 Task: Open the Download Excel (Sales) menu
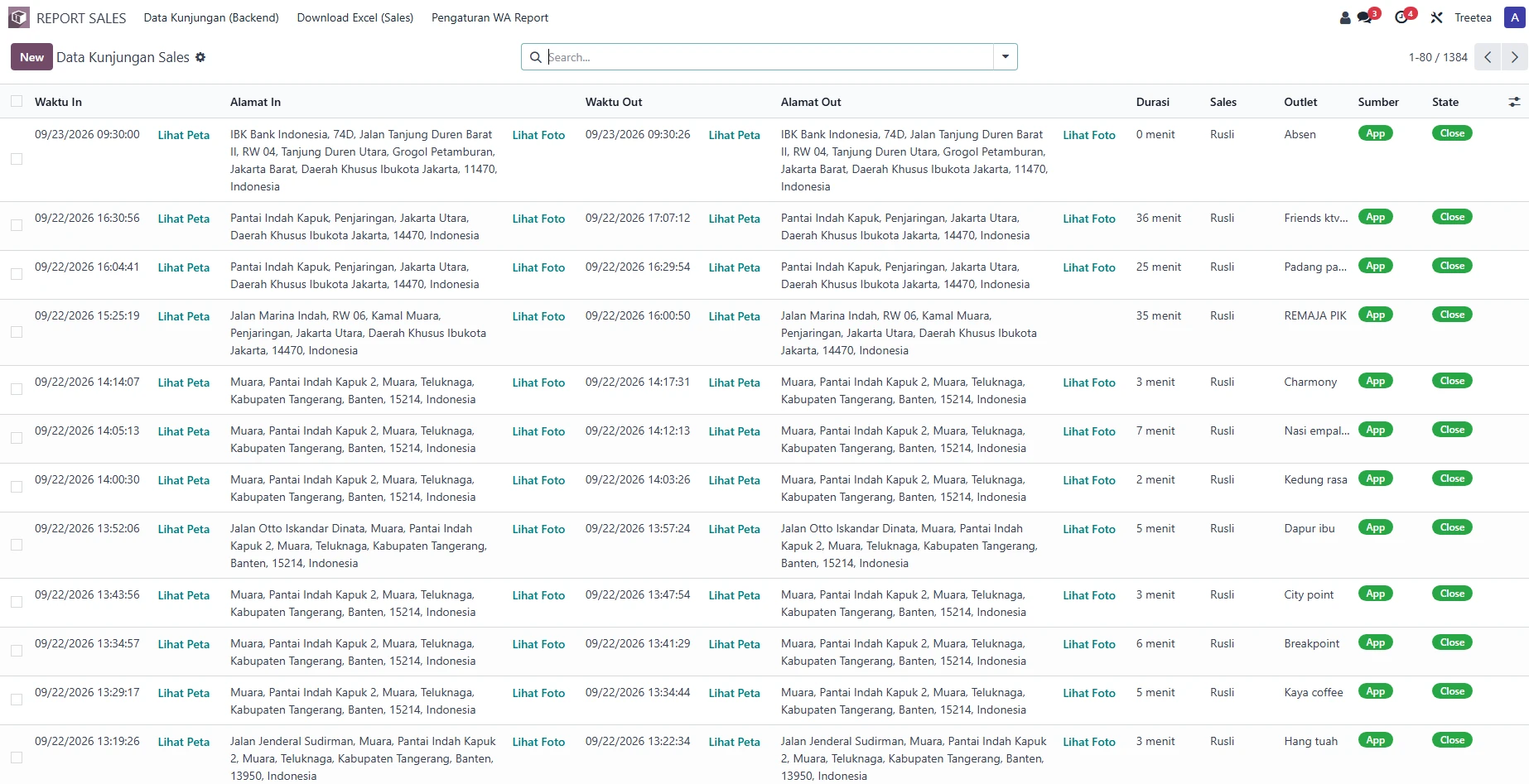point(355,17)
